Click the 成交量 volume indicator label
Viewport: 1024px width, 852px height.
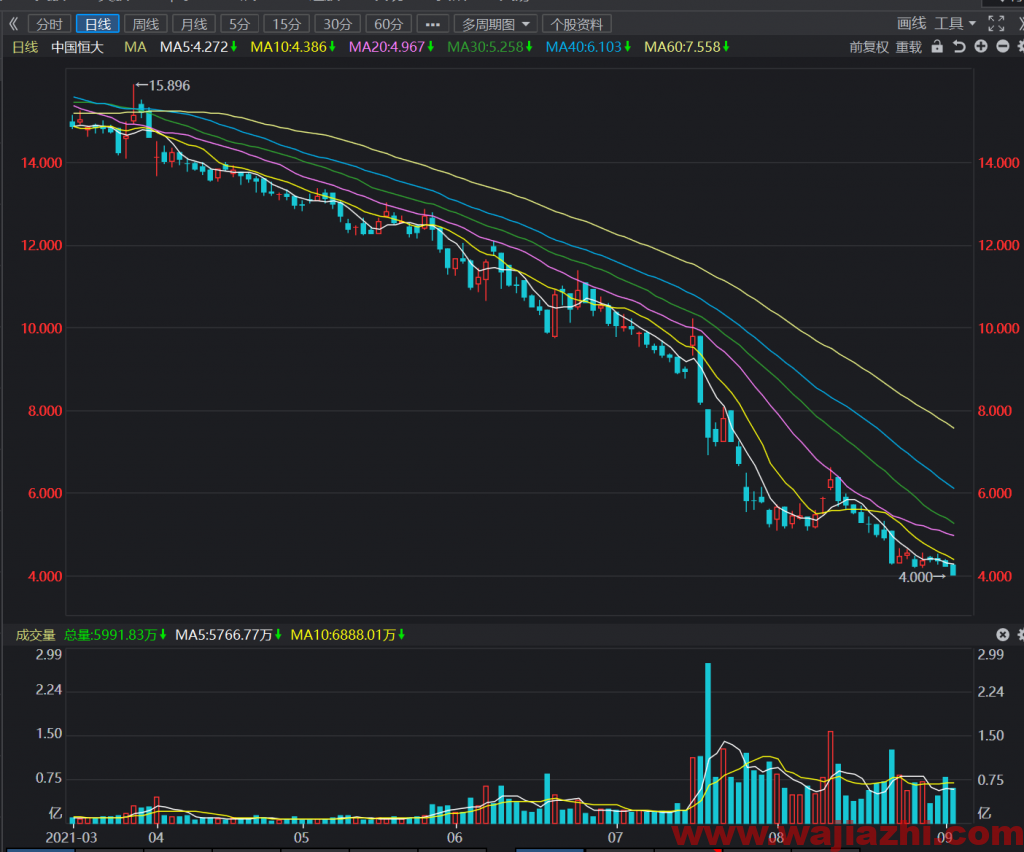(35, 635)
